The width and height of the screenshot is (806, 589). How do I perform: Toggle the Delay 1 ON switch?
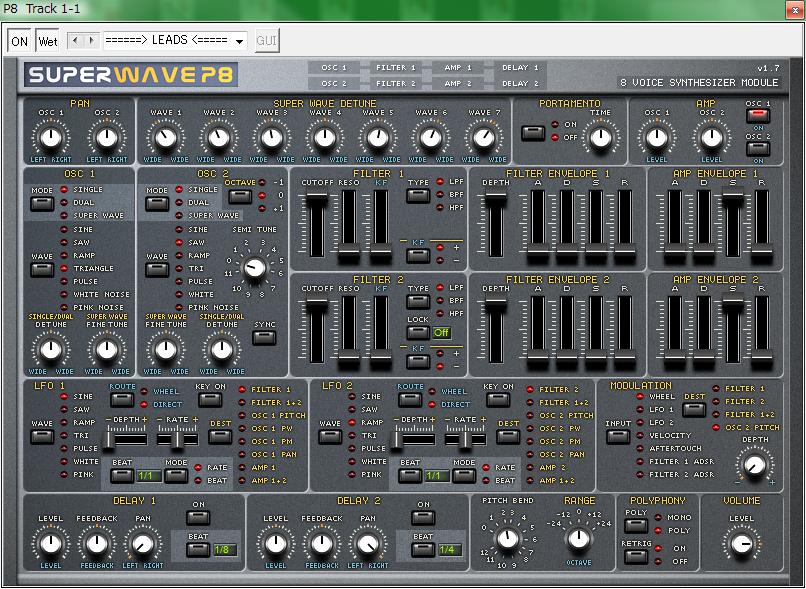[x=197, y=518]
